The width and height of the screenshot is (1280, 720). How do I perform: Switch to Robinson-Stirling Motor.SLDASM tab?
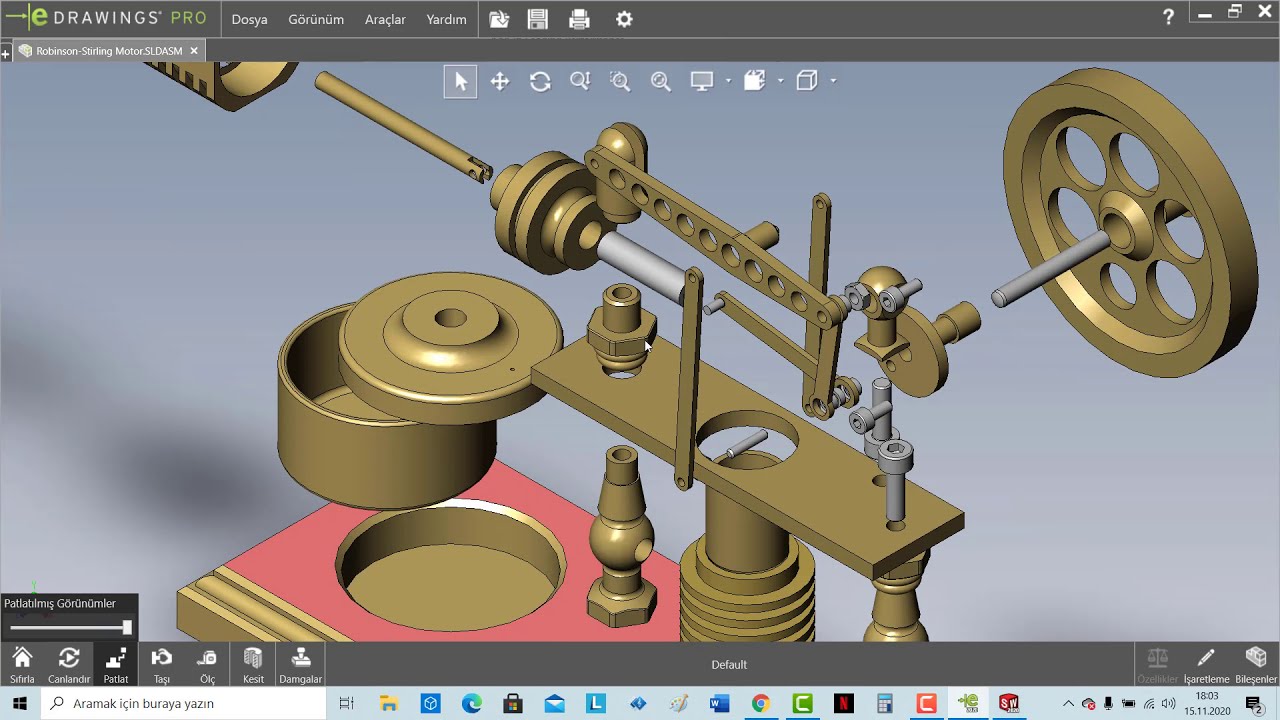click(108, 51)
